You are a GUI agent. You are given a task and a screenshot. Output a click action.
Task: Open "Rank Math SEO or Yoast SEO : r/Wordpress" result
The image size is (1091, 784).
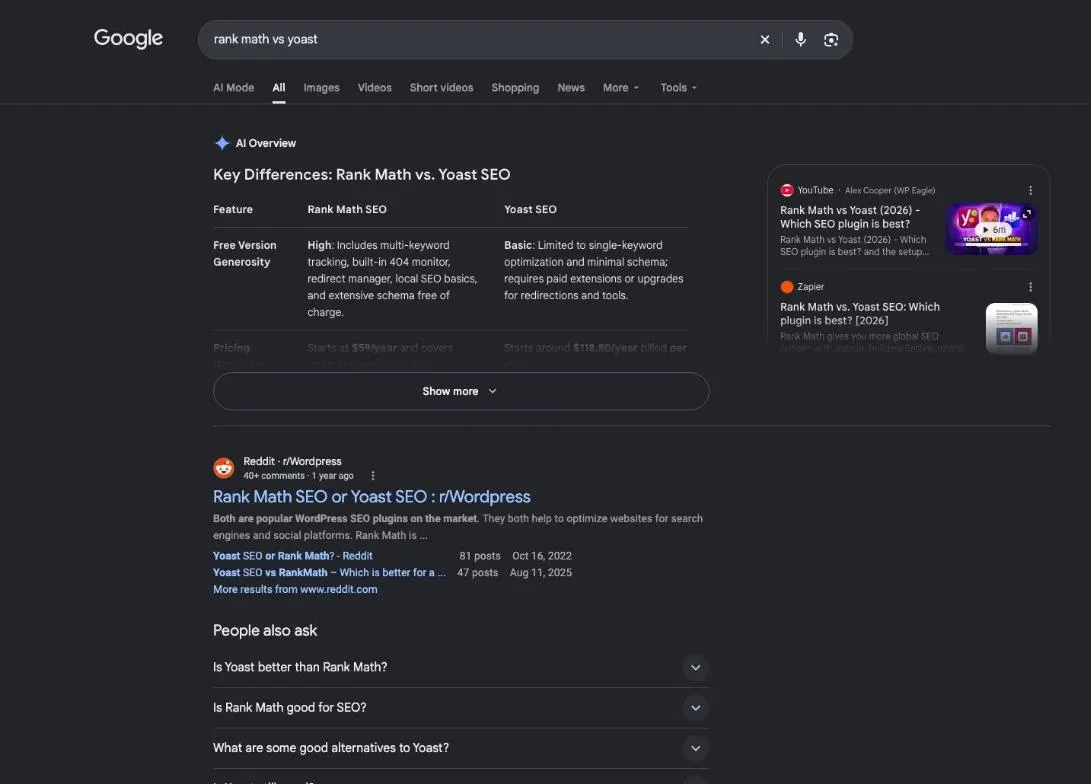372,497
